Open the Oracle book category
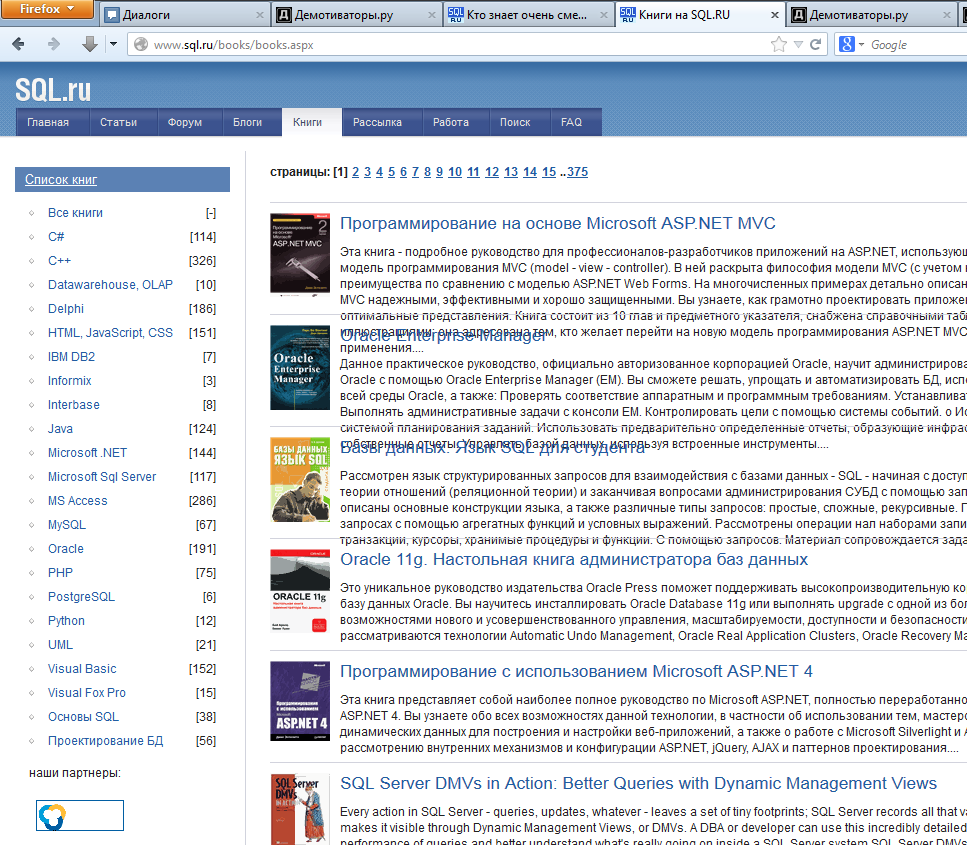Image resolution: width=967 pixels, height=845 pixels. coord(66,549)
